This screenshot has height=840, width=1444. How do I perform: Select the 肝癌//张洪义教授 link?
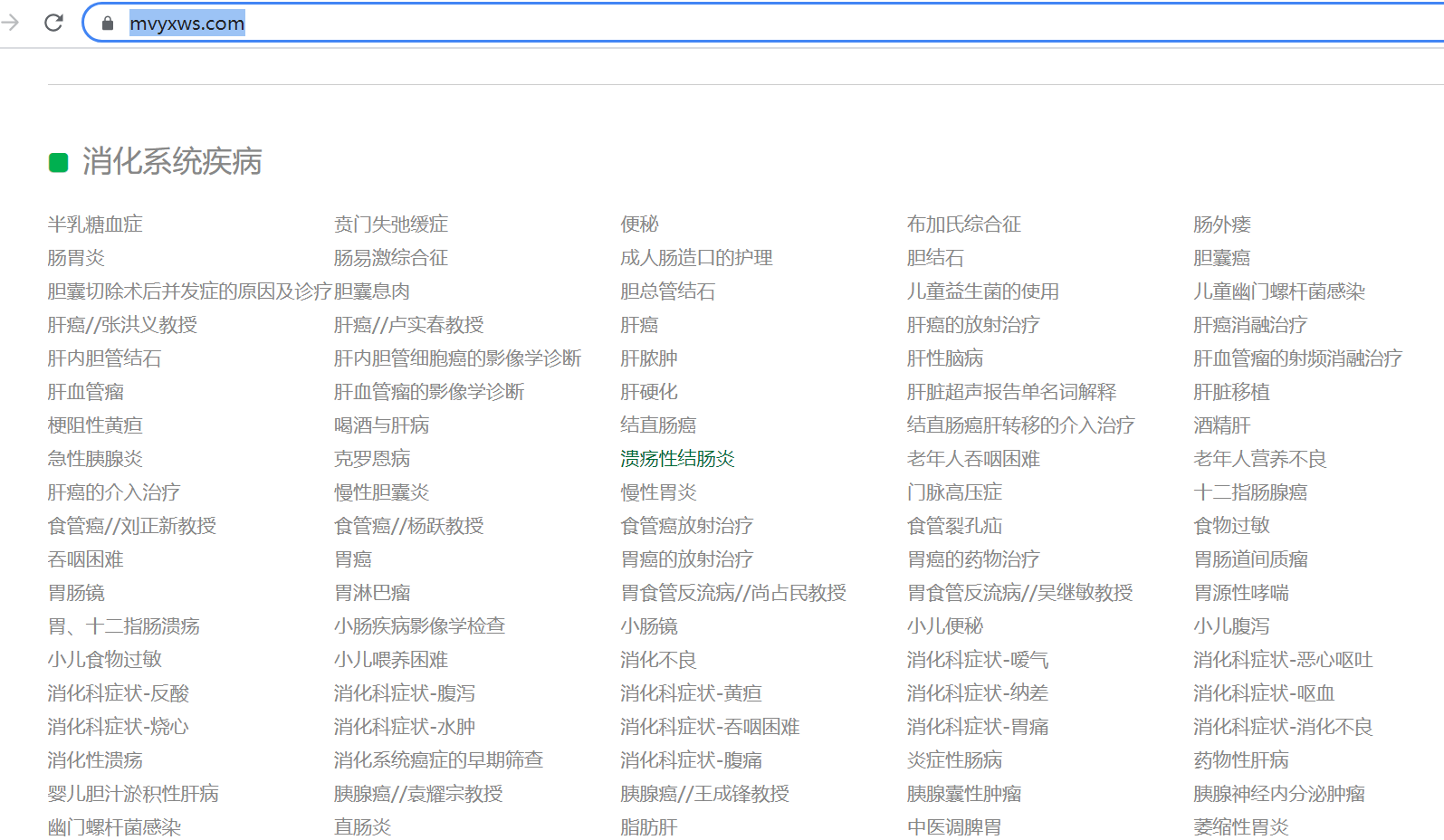(122, 325)
